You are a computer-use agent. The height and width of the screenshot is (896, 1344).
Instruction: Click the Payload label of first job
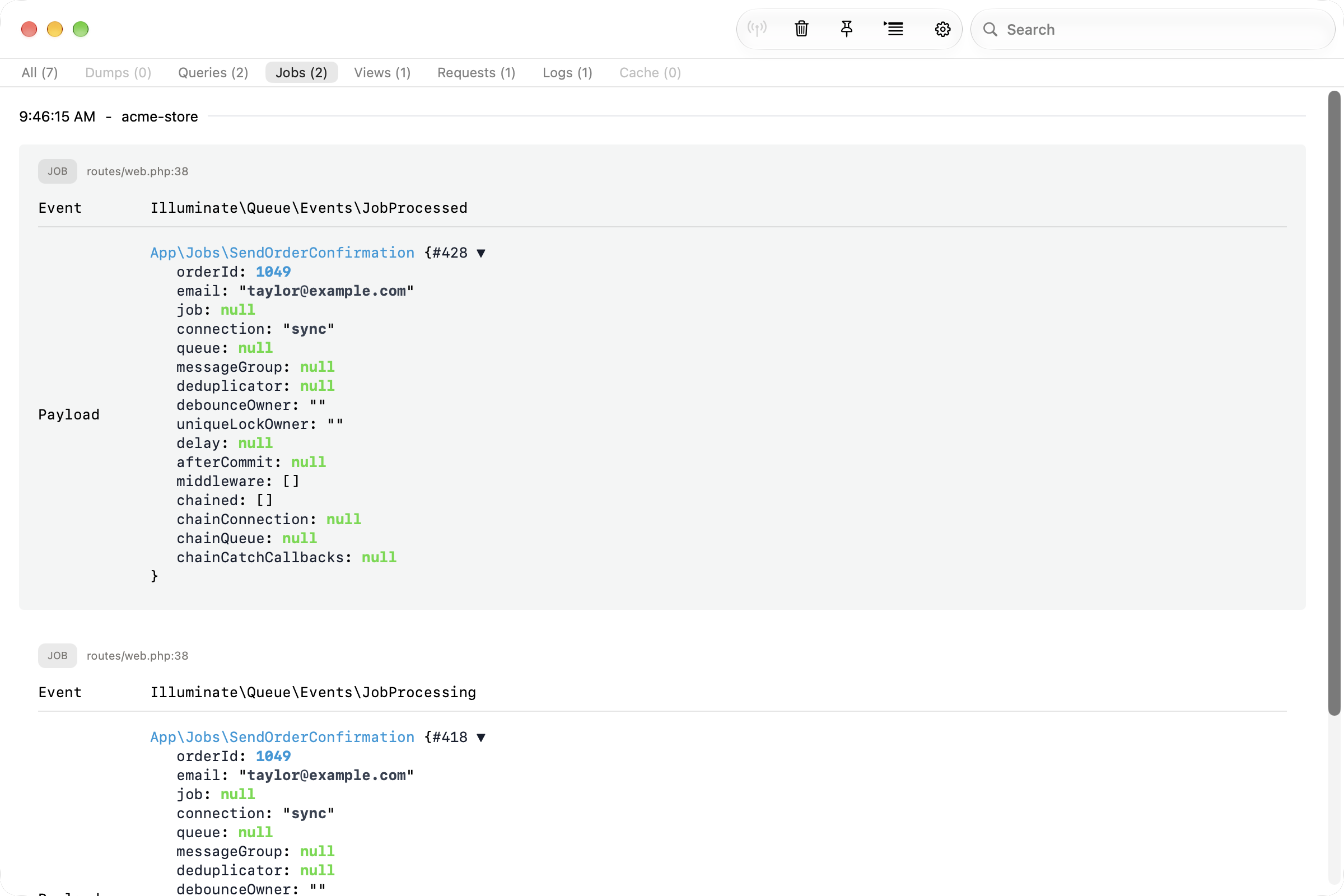[69, 415]
